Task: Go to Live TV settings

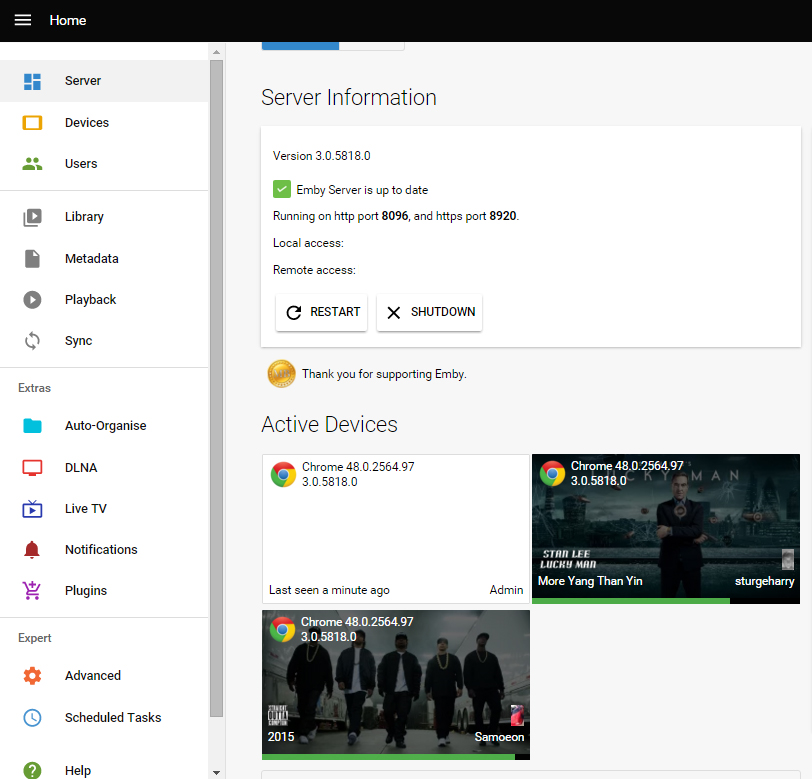Action: pos(85,509)
